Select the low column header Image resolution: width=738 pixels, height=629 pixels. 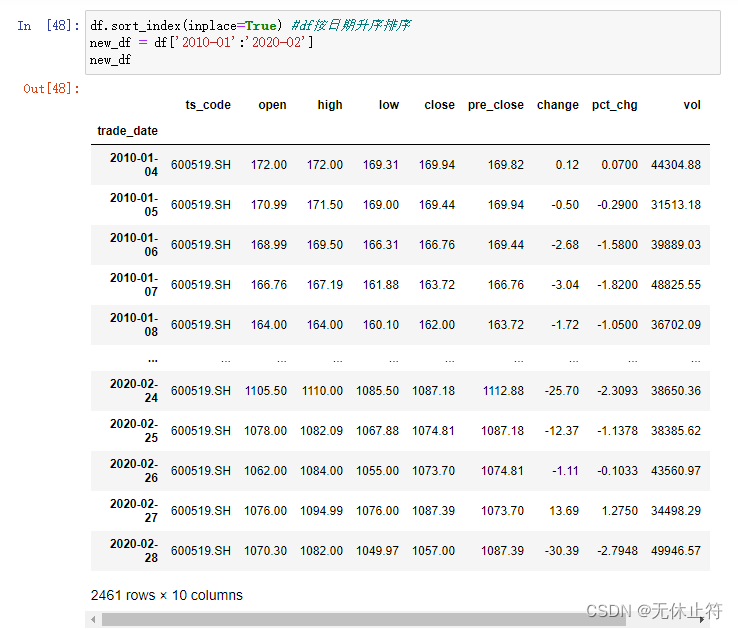pyautogui.click(x=389, y=105)
